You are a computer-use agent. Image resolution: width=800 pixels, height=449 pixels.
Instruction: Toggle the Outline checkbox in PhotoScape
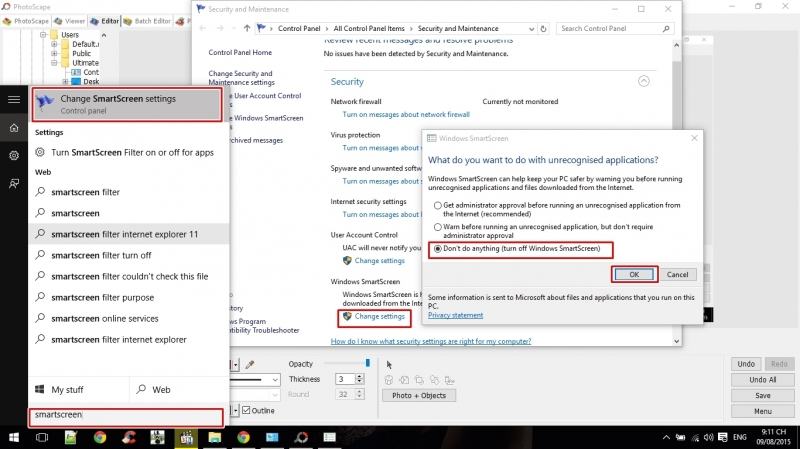pos(247,409)
